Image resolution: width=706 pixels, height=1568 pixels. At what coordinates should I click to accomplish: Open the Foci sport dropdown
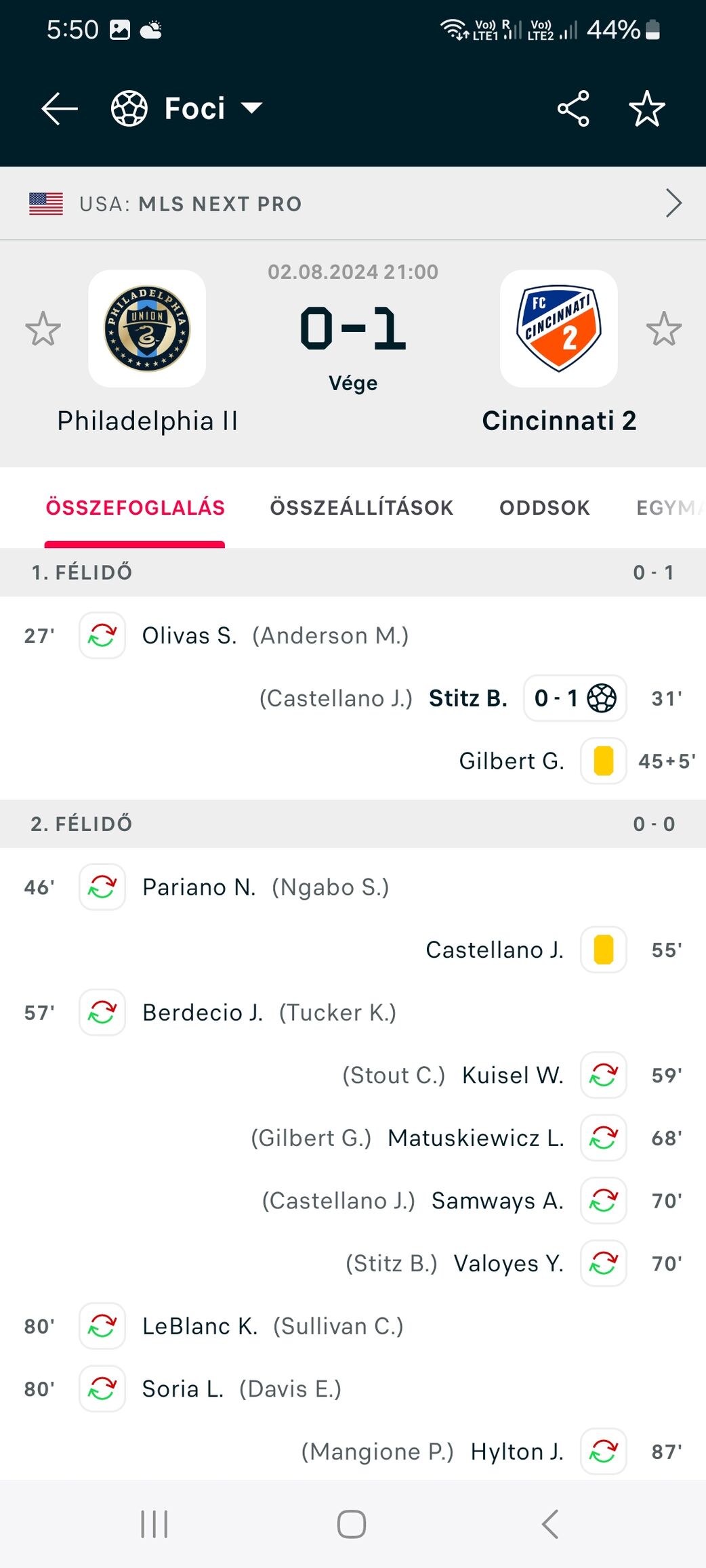252,108
